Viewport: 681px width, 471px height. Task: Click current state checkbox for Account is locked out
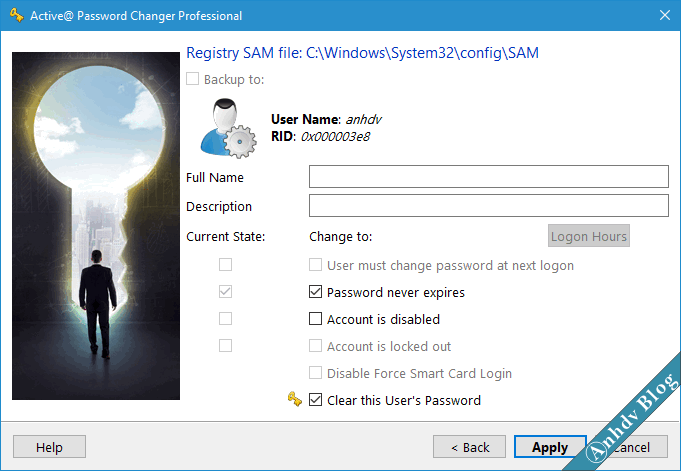point(225,345)
